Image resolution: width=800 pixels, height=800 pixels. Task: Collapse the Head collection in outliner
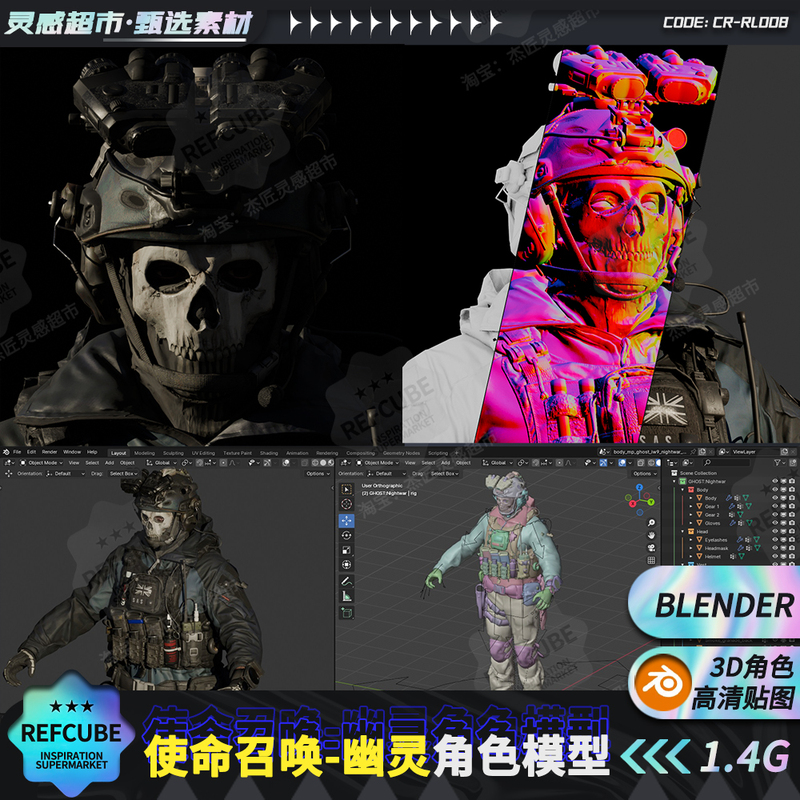683,531
